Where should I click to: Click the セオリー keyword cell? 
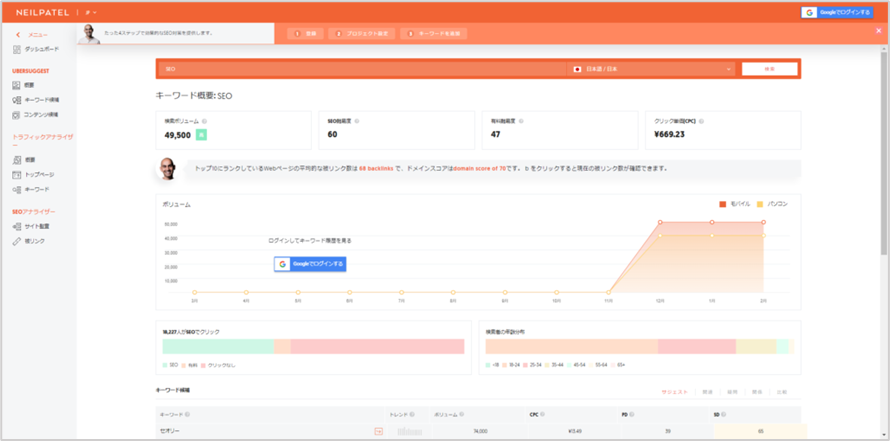pos(170,431)
